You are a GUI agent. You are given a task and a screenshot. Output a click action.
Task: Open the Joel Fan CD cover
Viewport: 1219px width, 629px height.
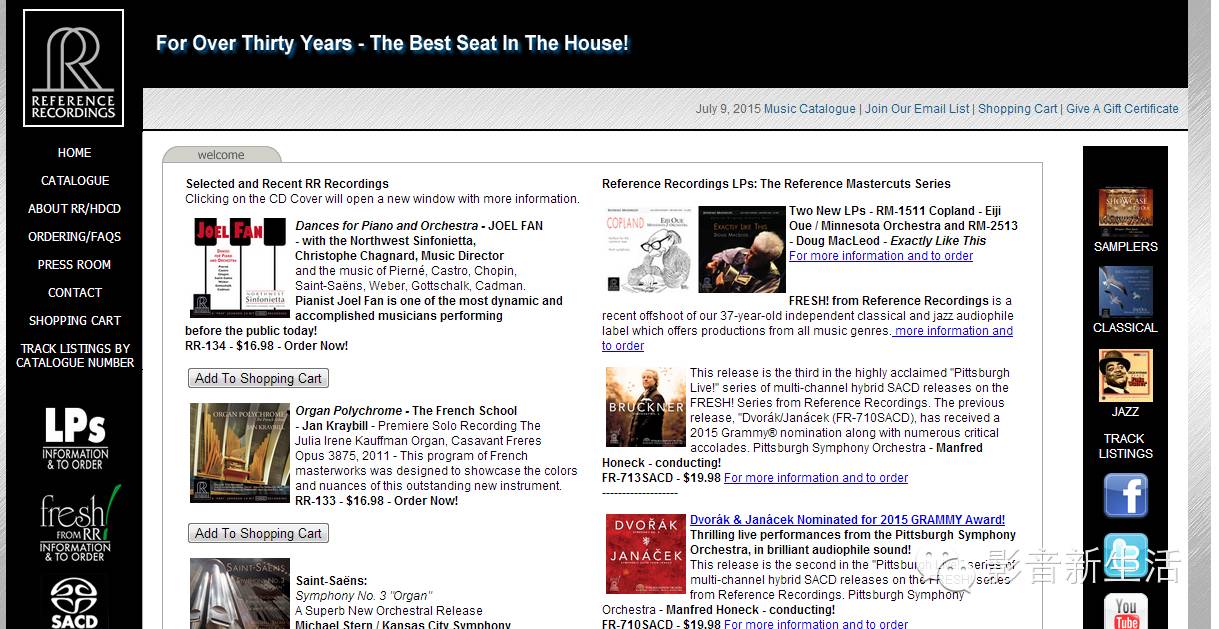tap(240, 268)
